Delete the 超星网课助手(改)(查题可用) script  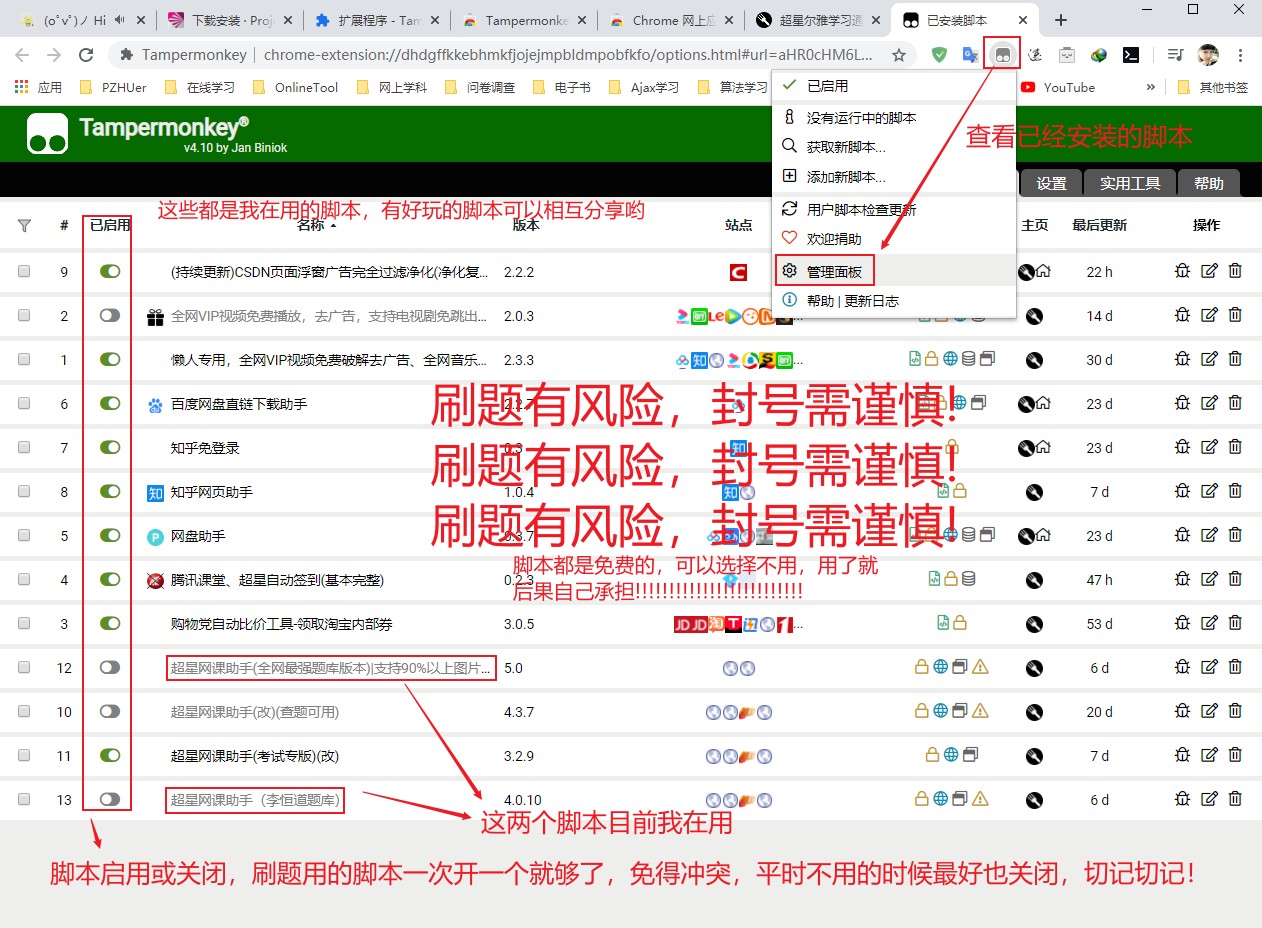tap(1235, 711)
